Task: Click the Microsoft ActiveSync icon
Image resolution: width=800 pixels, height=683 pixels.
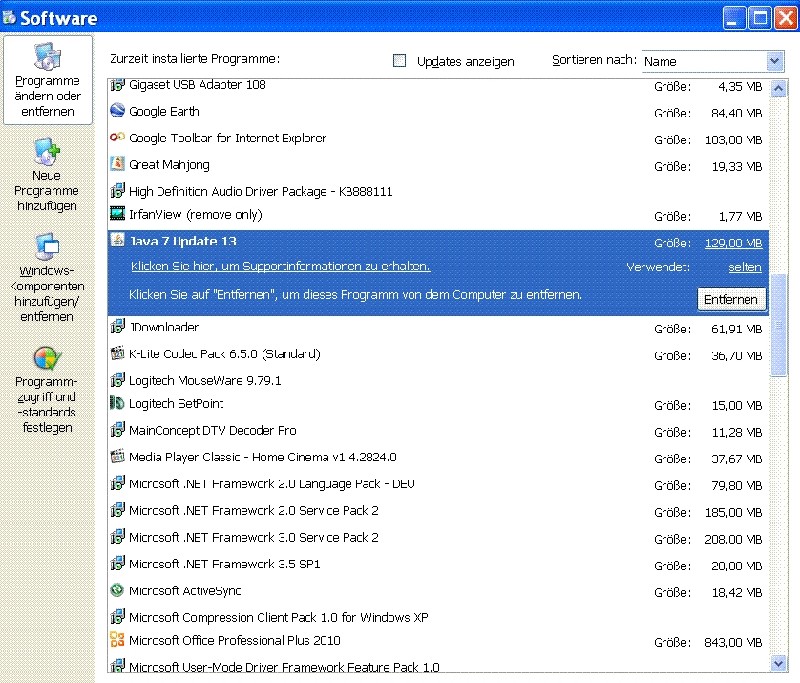Action: point(117,591)
